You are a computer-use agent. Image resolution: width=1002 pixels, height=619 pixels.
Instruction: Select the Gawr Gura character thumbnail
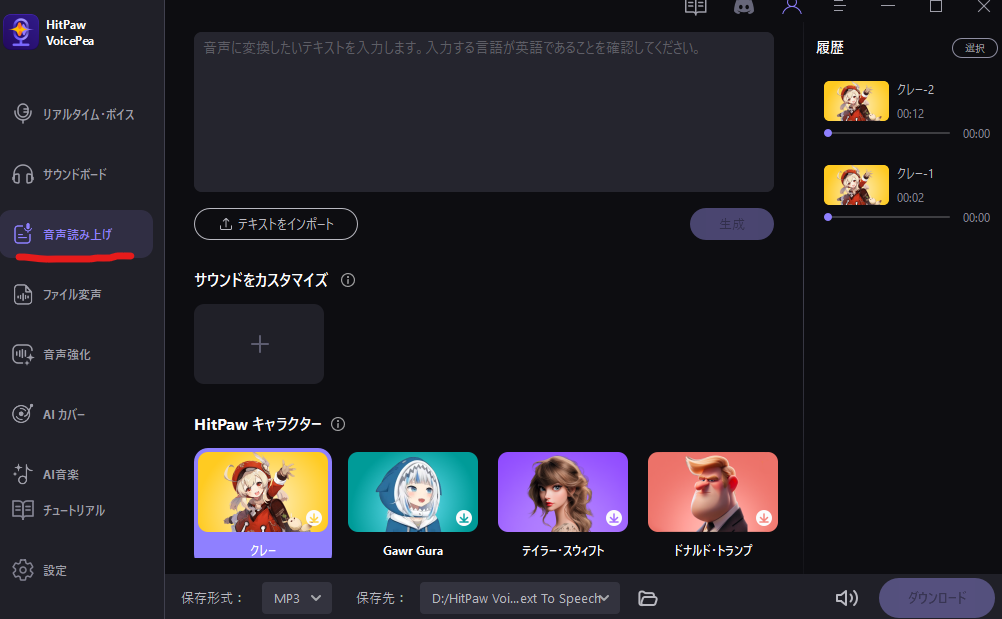pyautogui.click(x=413, y=492)
